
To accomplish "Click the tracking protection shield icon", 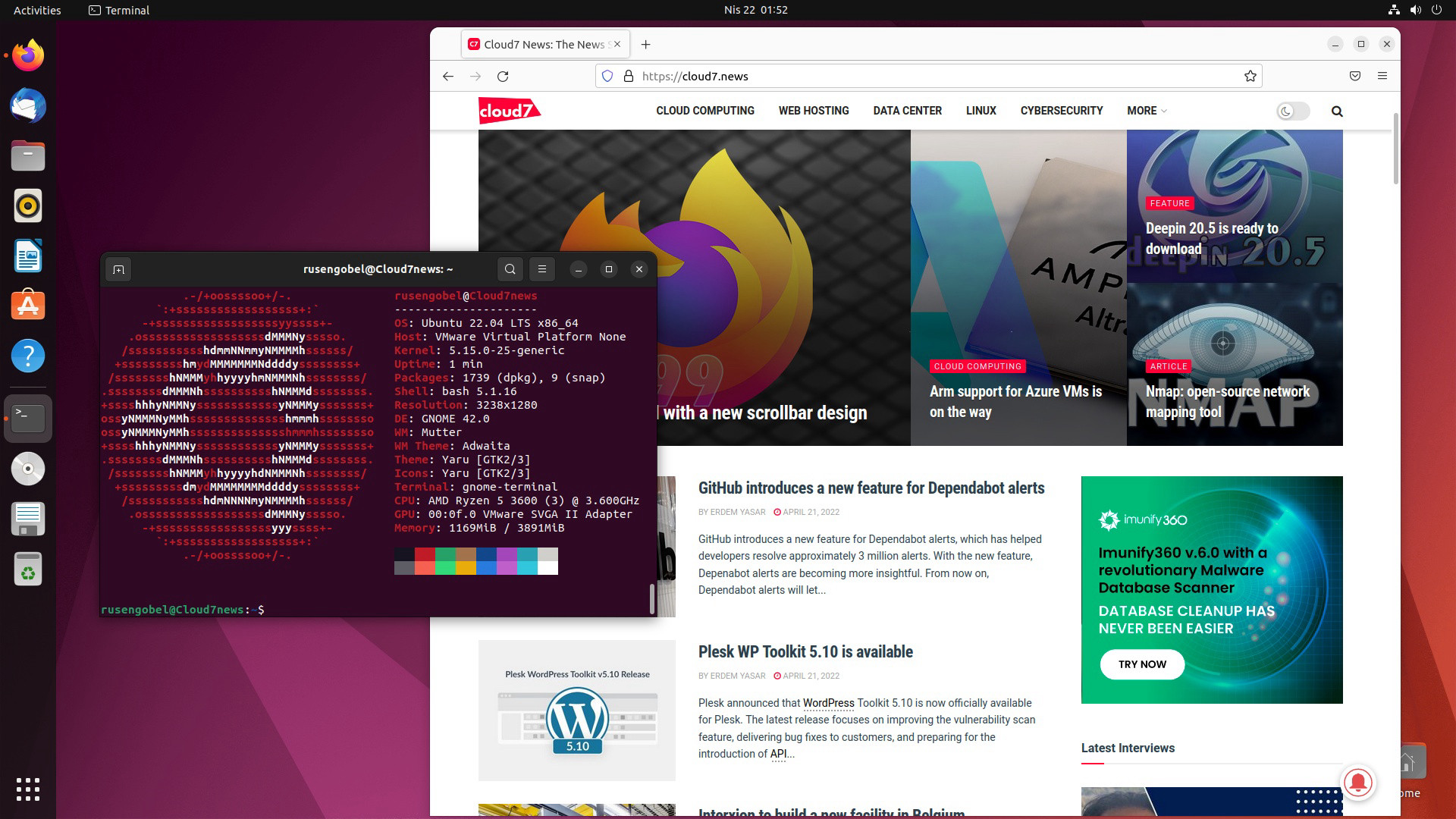I will [607, 76].
